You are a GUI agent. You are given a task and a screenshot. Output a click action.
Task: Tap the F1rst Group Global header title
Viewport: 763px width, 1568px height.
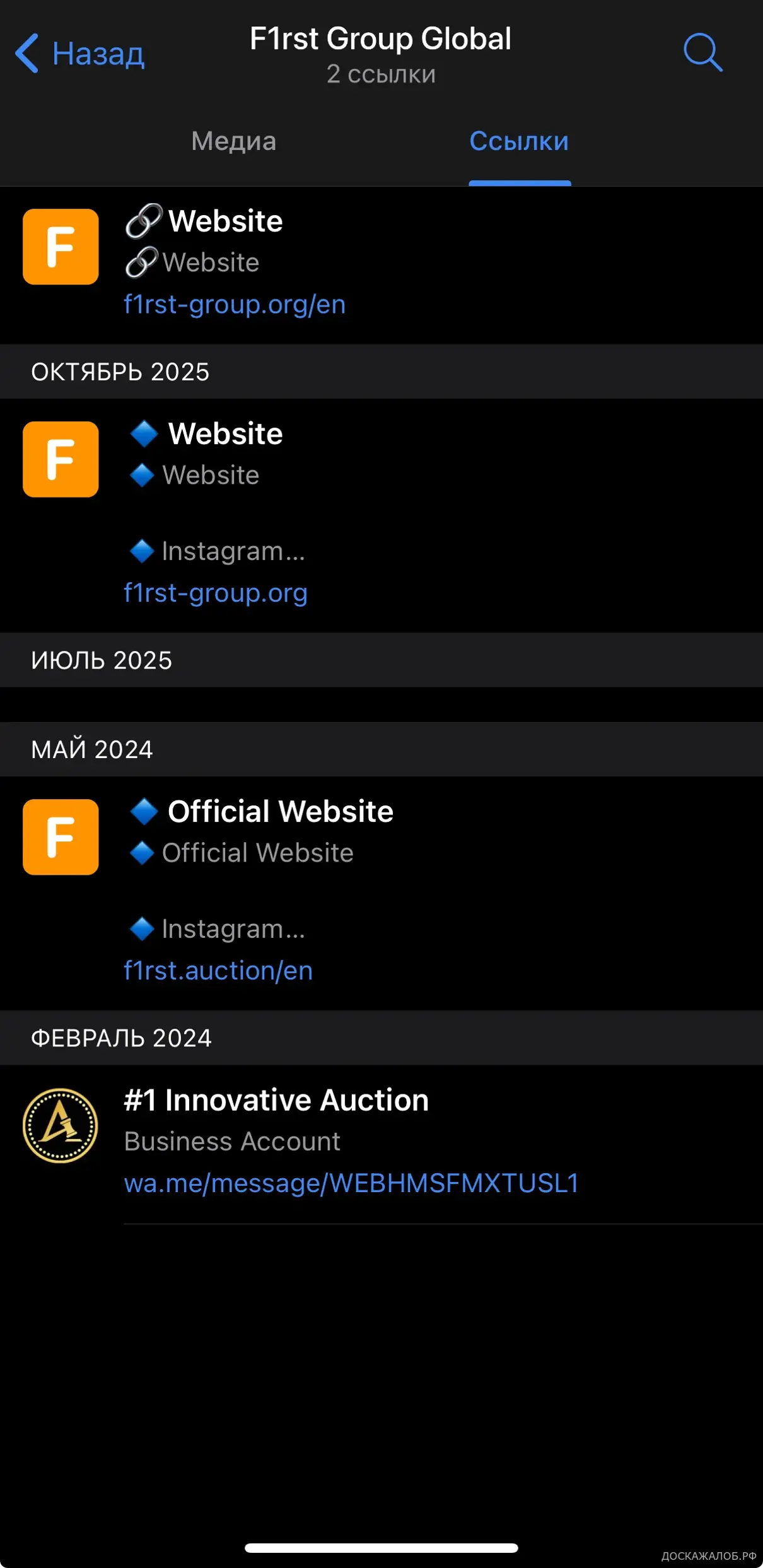tap(380, 39)
